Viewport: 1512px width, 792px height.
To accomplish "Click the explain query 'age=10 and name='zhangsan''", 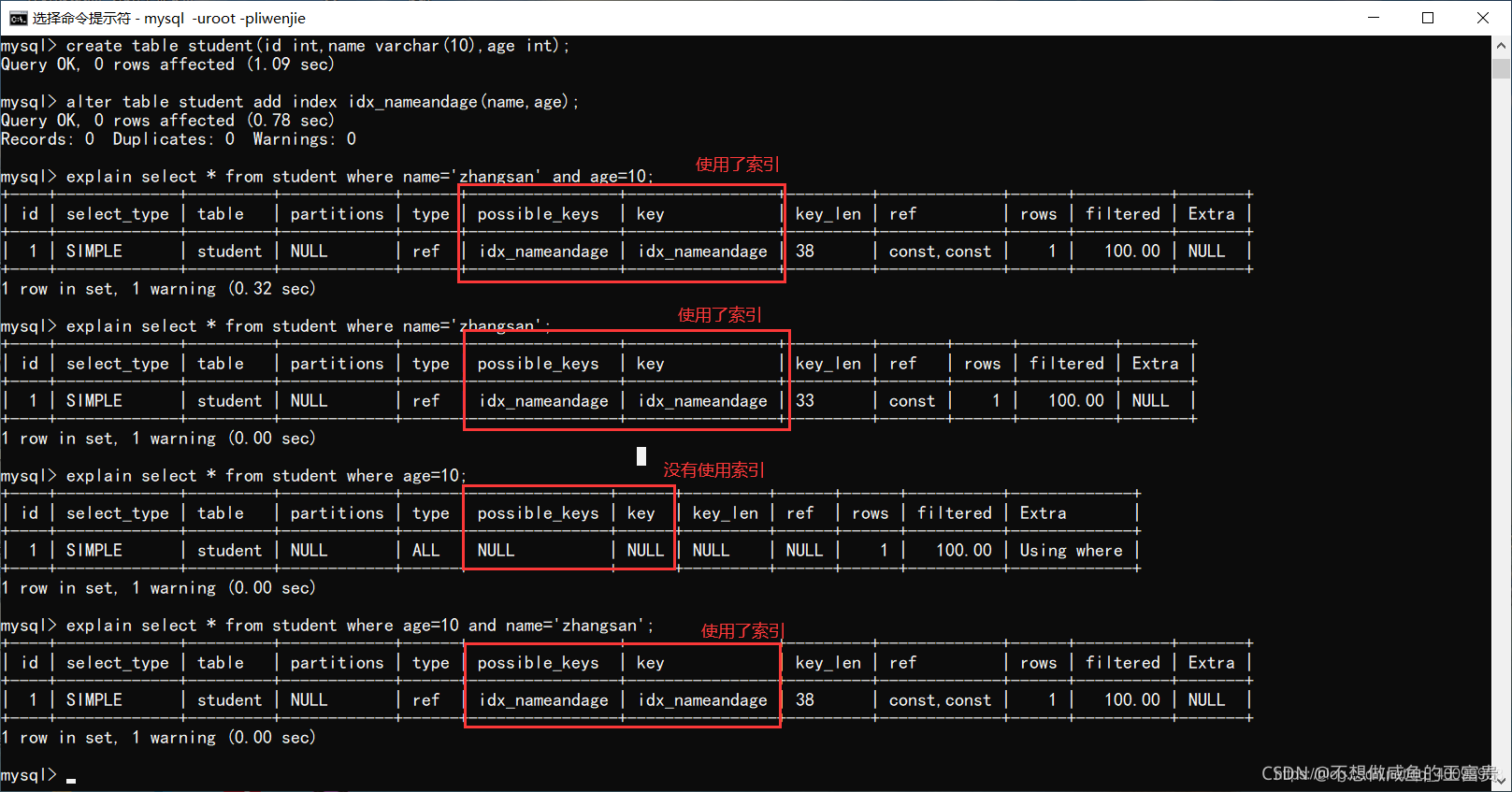I will pos(327,626).
